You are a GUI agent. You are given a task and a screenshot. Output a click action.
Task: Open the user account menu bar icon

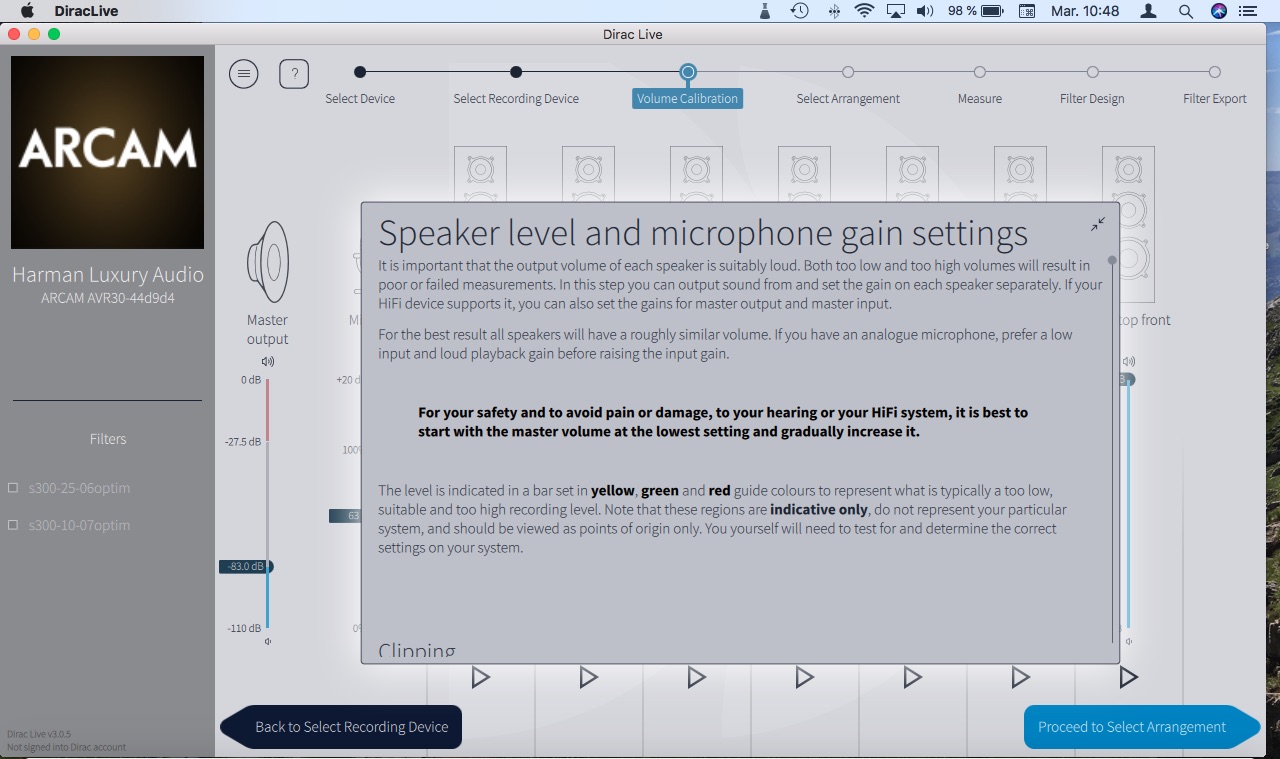[1149, 11]
